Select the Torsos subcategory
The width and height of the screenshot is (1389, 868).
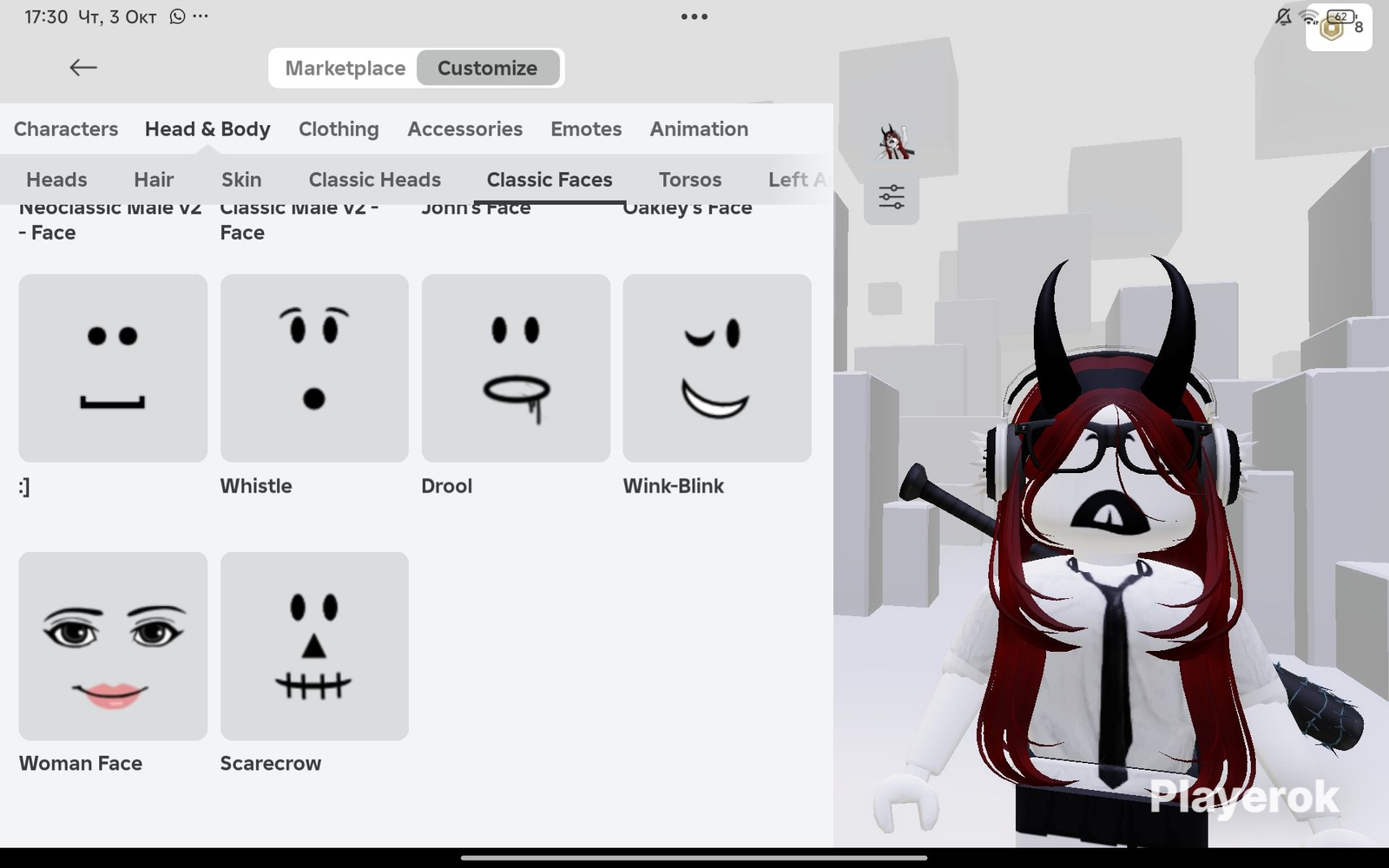click(x=690, y=180)
